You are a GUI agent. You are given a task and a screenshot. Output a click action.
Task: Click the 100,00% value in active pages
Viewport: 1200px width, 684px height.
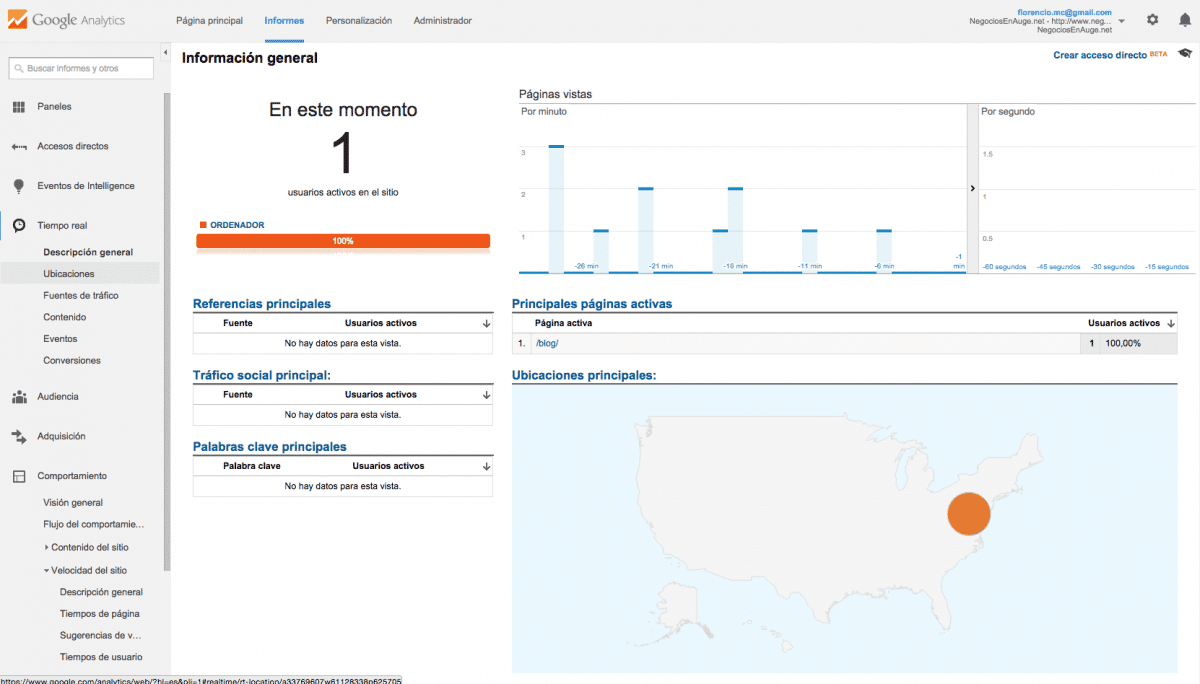coord(1123,343)
